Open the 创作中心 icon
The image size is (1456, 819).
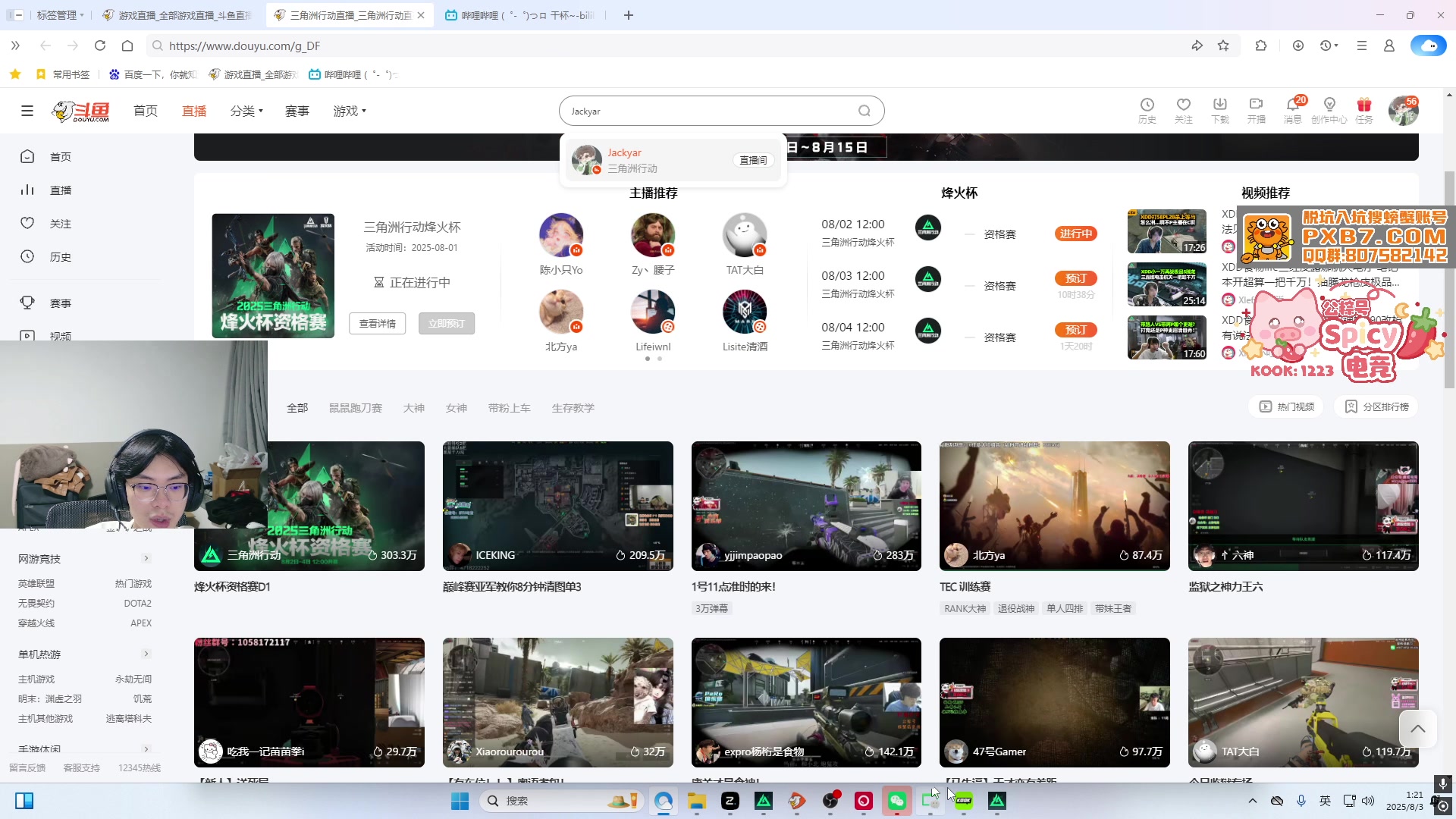[x=1329, y=110]
